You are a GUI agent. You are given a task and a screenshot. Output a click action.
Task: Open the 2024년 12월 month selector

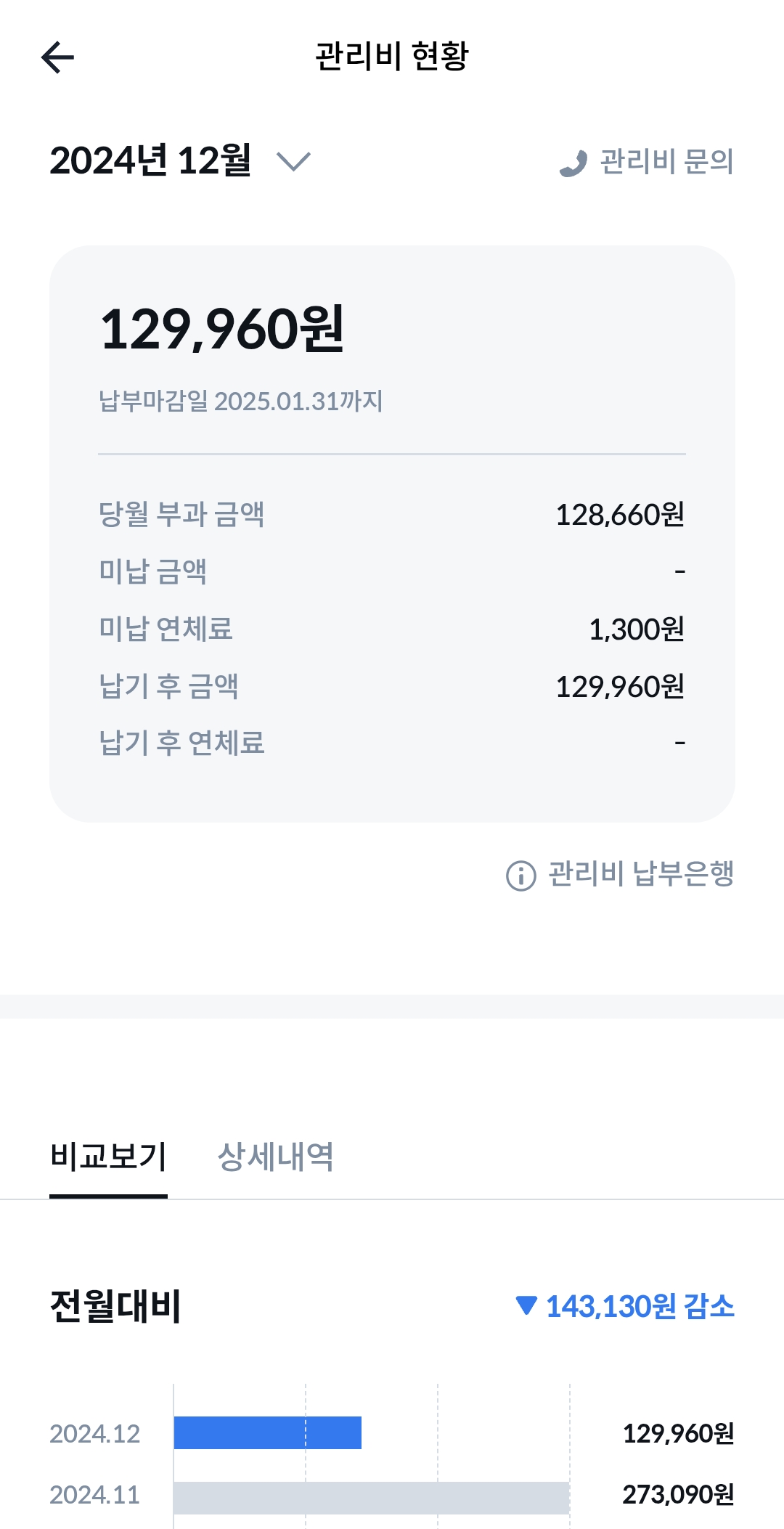pyautogui.click(x=150, y=160)
